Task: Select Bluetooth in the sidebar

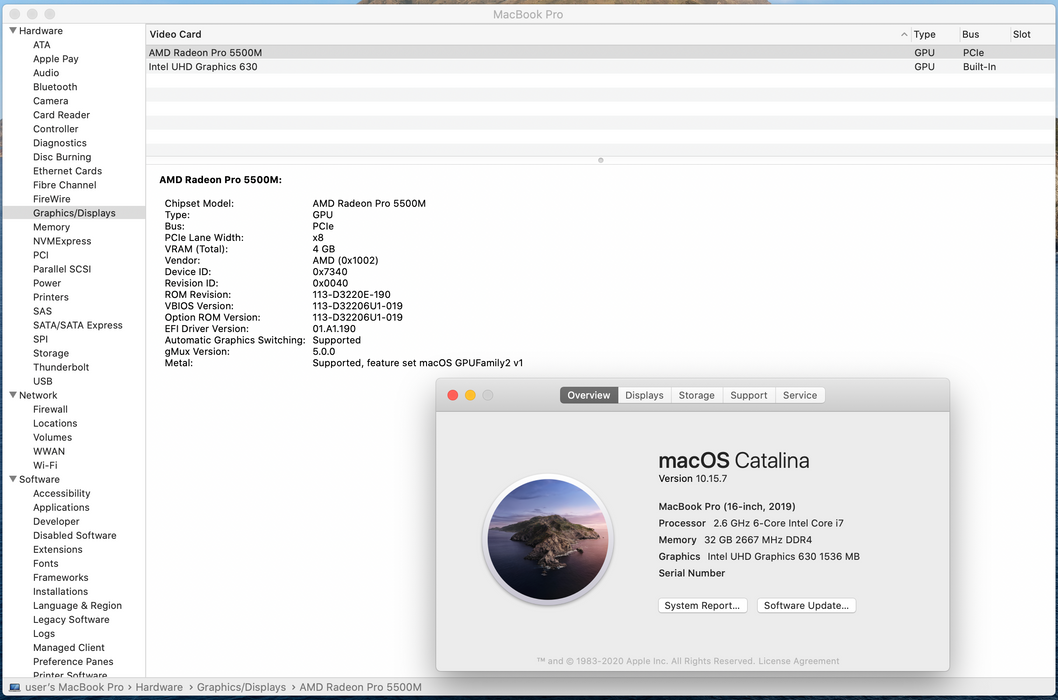Action: (x=55, y=87)
